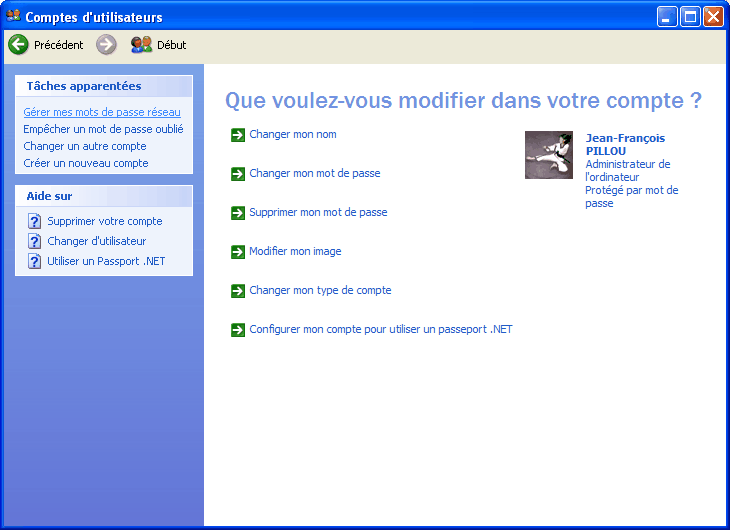Open help topic Utiliser un Passport .NET

click(106, 261)
